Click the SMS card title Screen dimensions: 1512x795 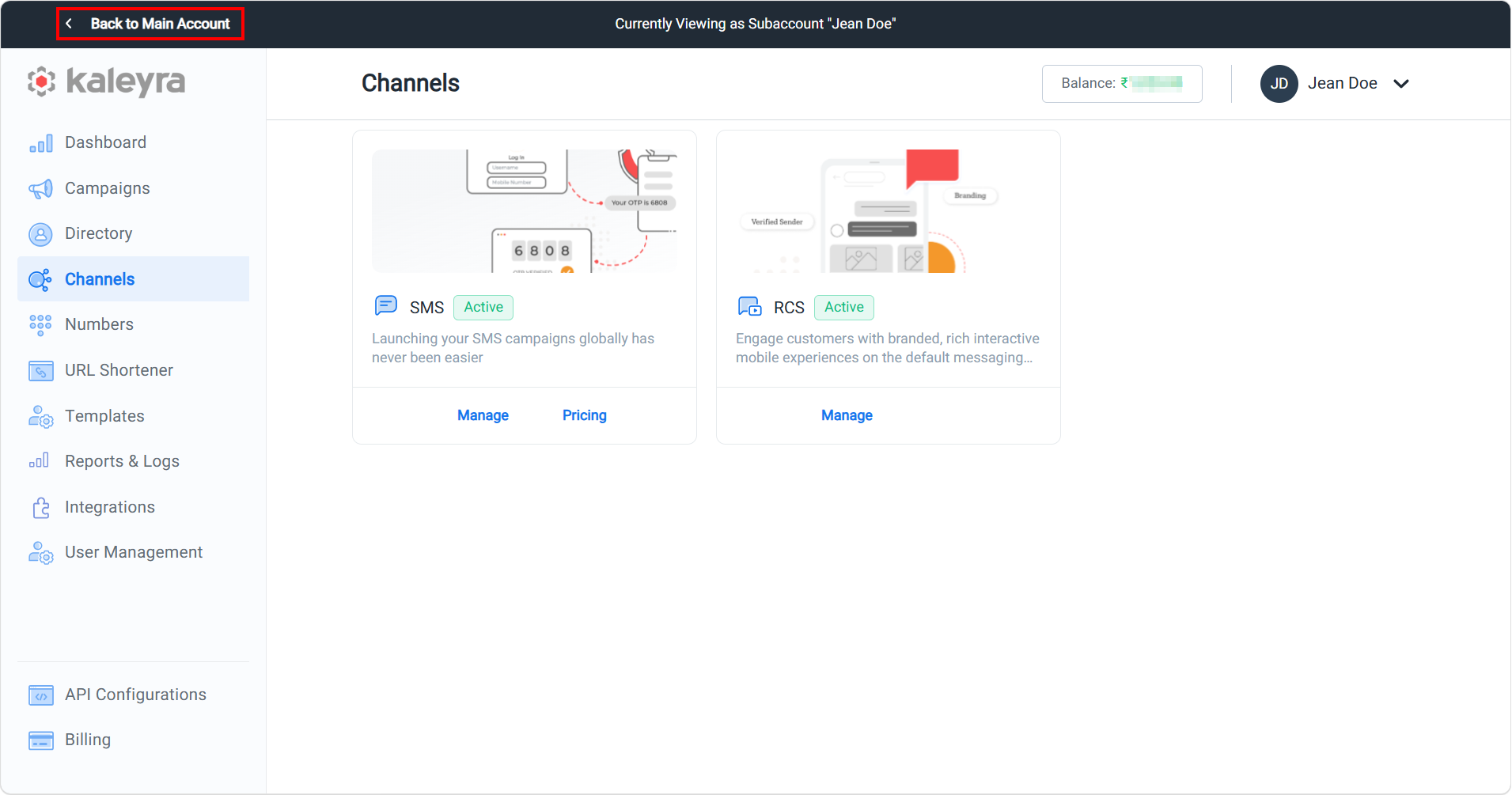[426, 308]
